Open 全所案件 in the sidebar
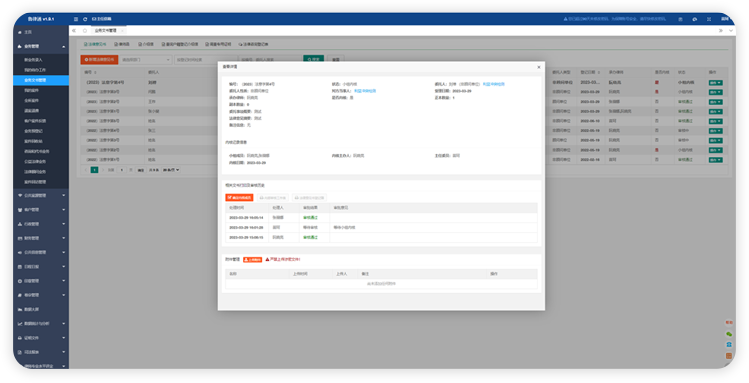The width and height of the screenshot is (749, 383). coord(32,101)
